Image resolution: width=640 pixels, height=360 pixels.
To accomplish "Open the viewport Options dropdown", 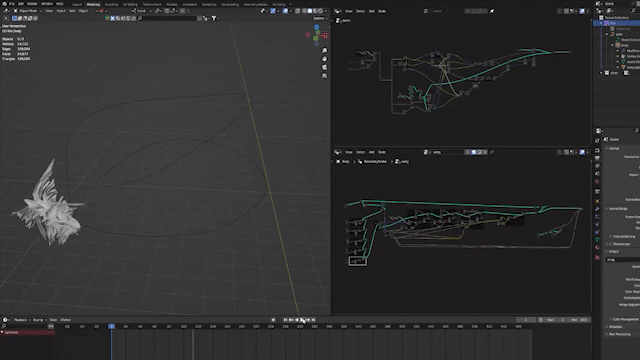I will tap(320, 18).
